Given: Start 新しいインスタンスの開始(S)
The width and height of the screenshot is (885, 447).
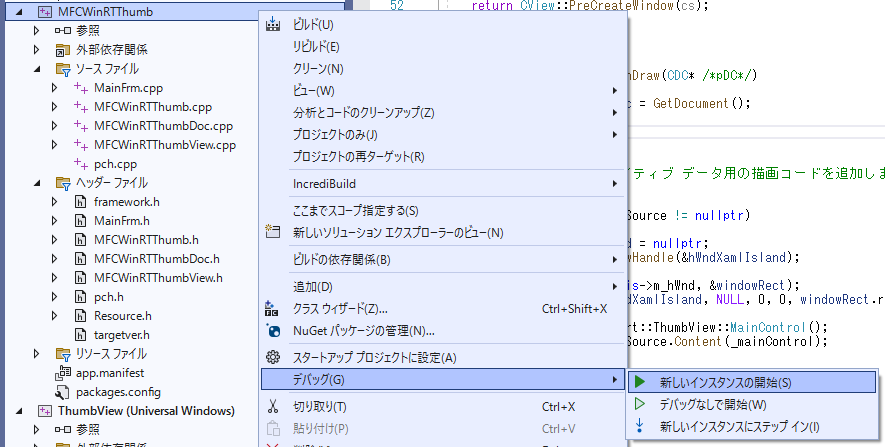Looking at the screenshot, I should [x=752, y=382].
